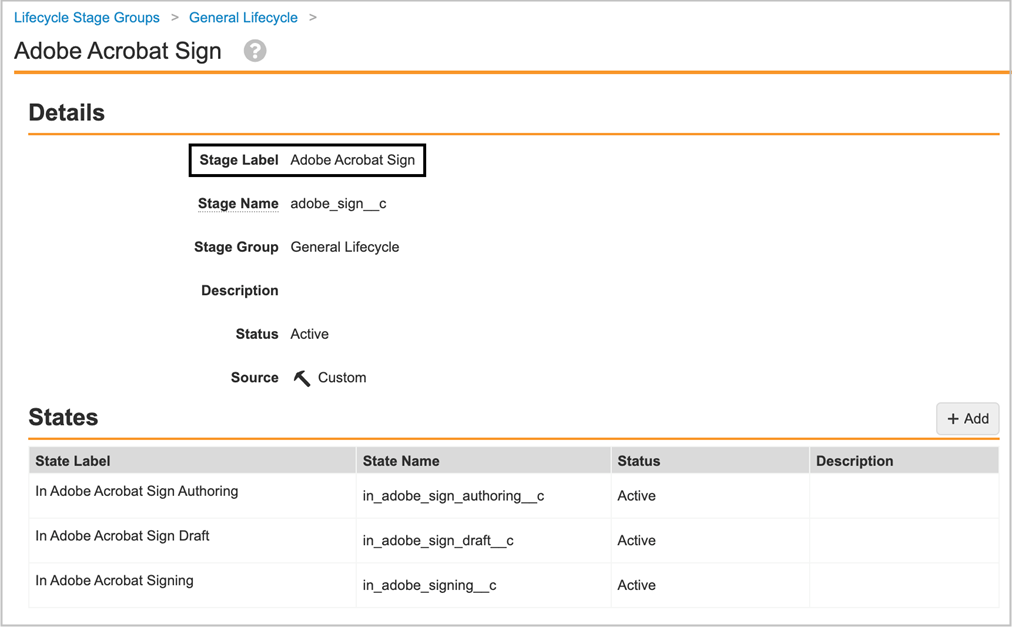Click the Add button in the States section
The image size is (1012, 627).
(967, 418)
